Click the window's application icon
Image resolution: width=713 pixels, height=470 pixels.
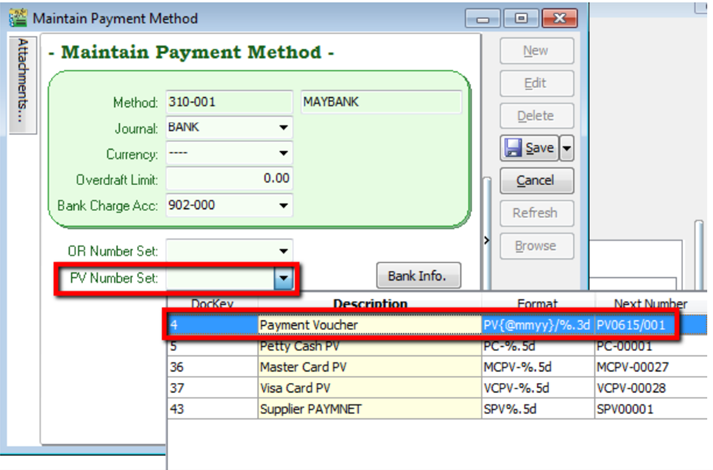click(17, 17)
